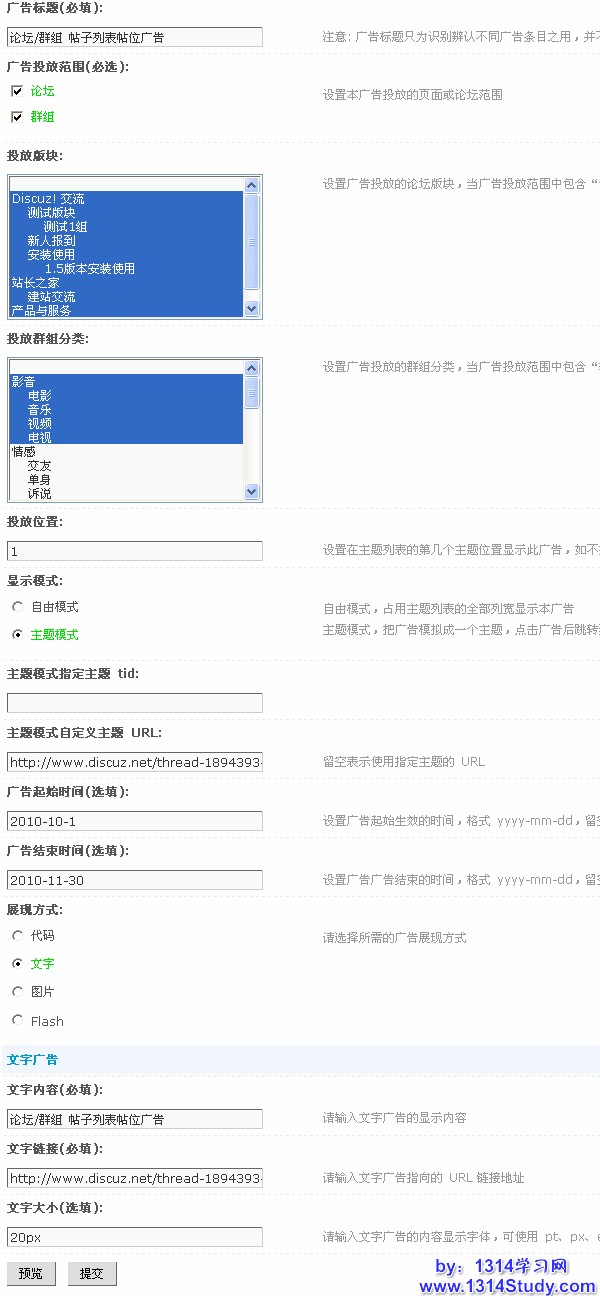Select 新人报到 in the forum list
This screenshot has width=600, height=1296.
(x=51, y=241)
